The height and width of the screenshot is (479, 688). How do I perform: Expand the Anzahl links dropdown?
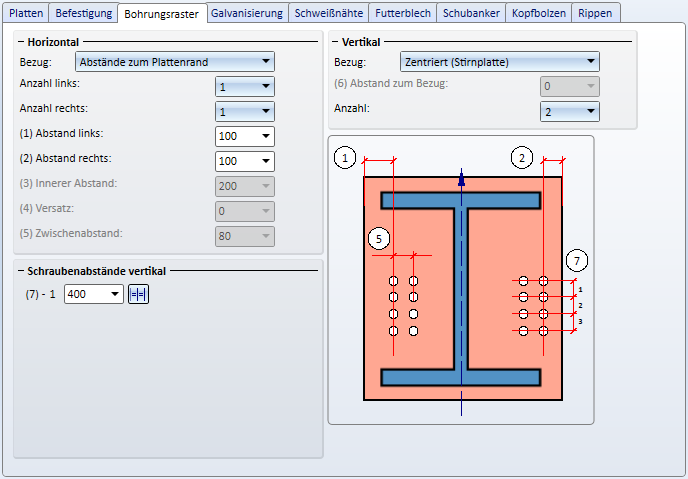(244, 87)
